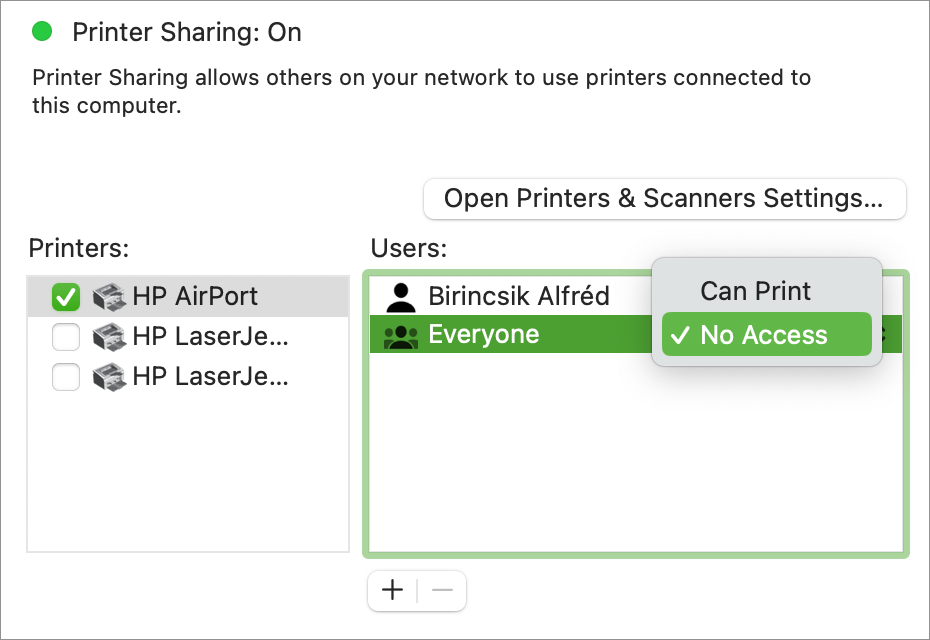The image size is (930, 640).
Task: Click the printer icon of the middle HP LaserJe... entry
Action: click(109, 337)
